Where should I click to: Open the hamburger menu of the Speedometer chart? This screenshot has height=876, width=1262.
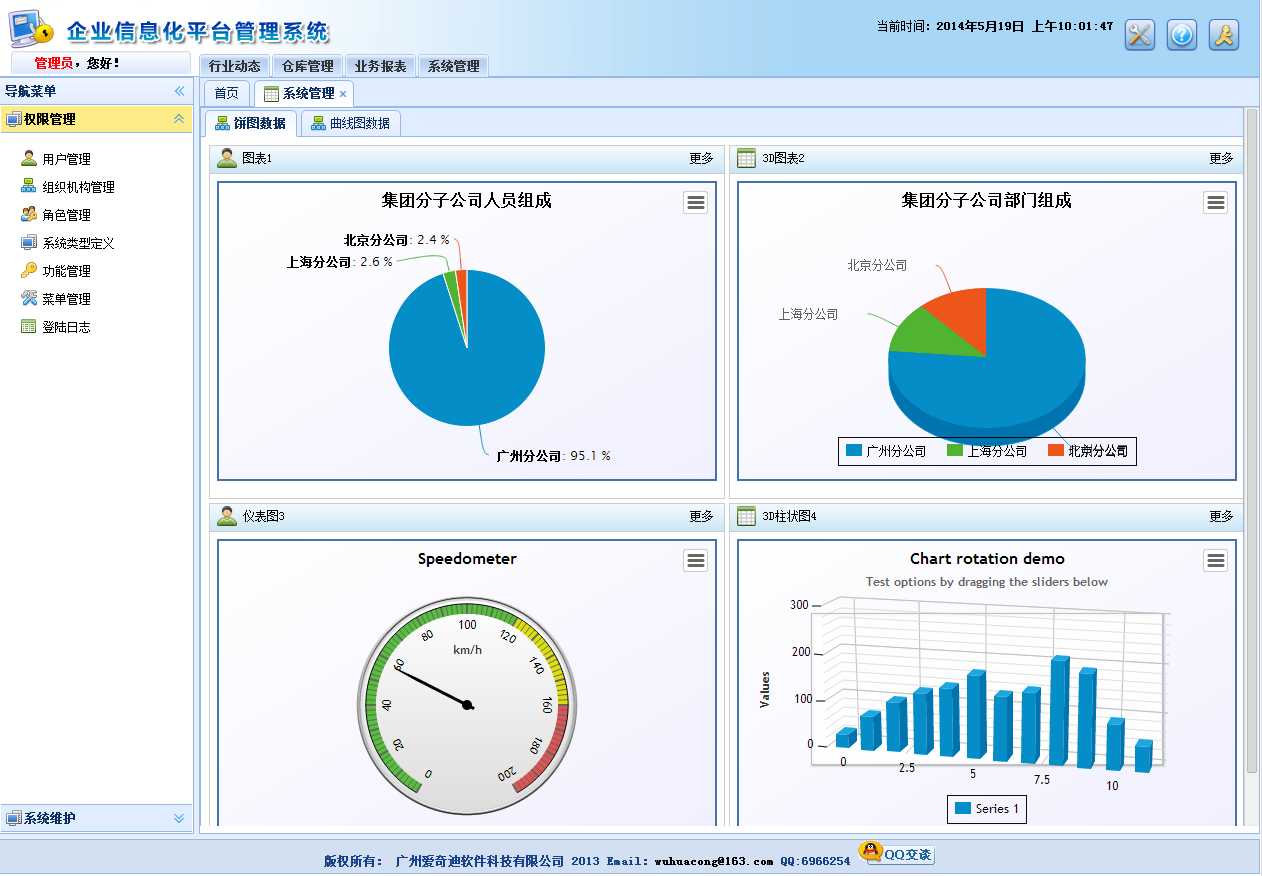point(696,561)
